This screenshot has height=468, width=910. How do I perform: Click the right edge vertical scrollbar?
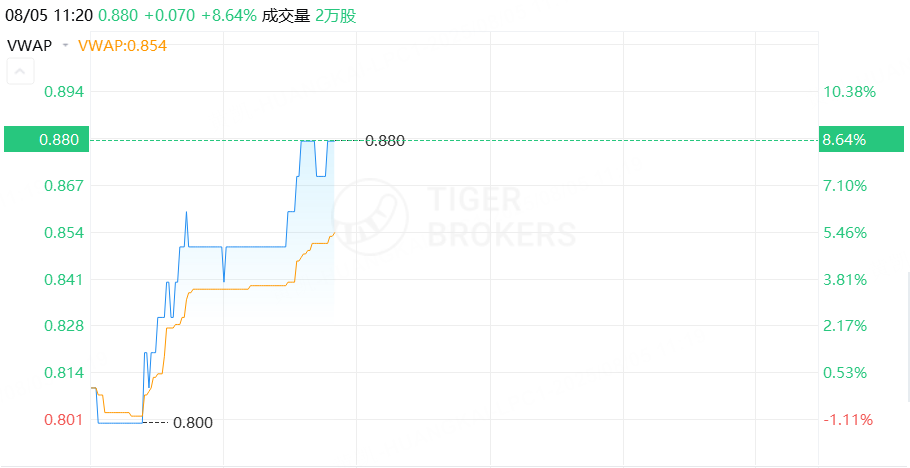pyautogui.click(x=908, y=337)
